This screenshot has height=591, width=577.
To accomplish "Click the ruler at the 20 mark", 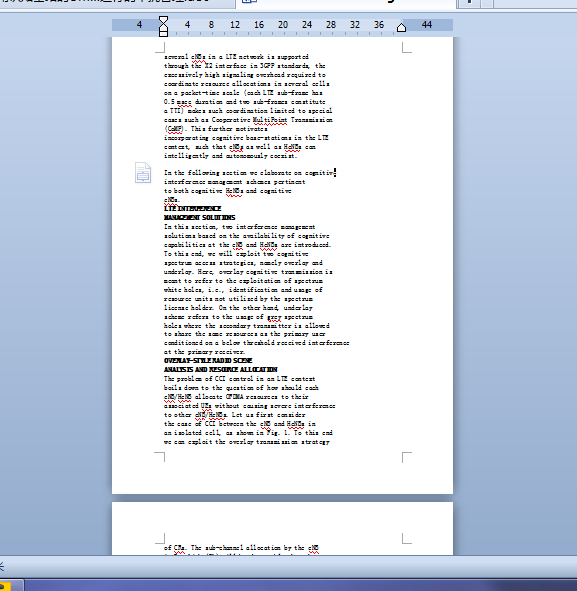I will tap(283, 25).
